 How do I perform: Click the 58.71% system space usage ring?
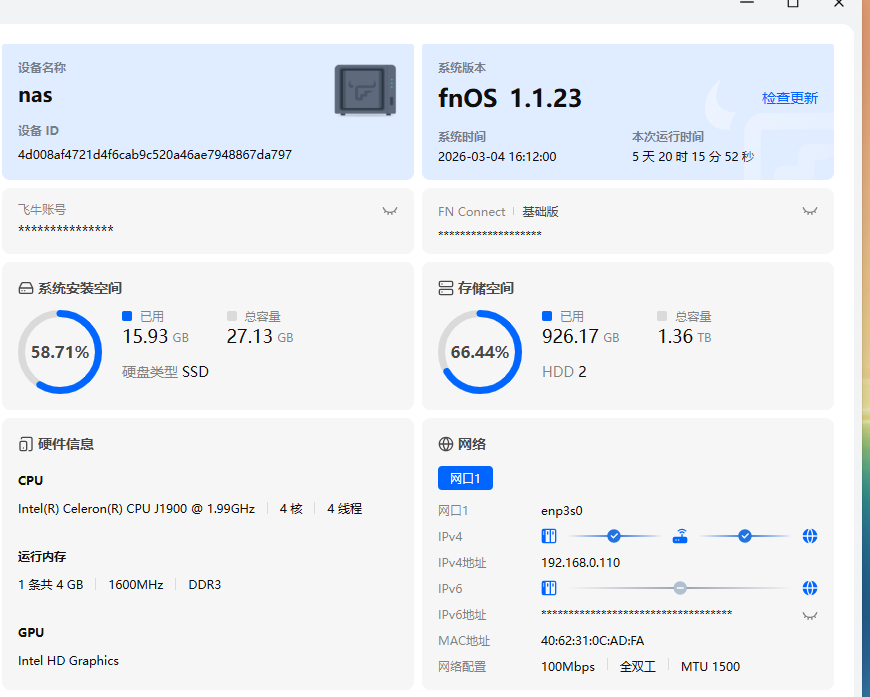click(60, 352)
